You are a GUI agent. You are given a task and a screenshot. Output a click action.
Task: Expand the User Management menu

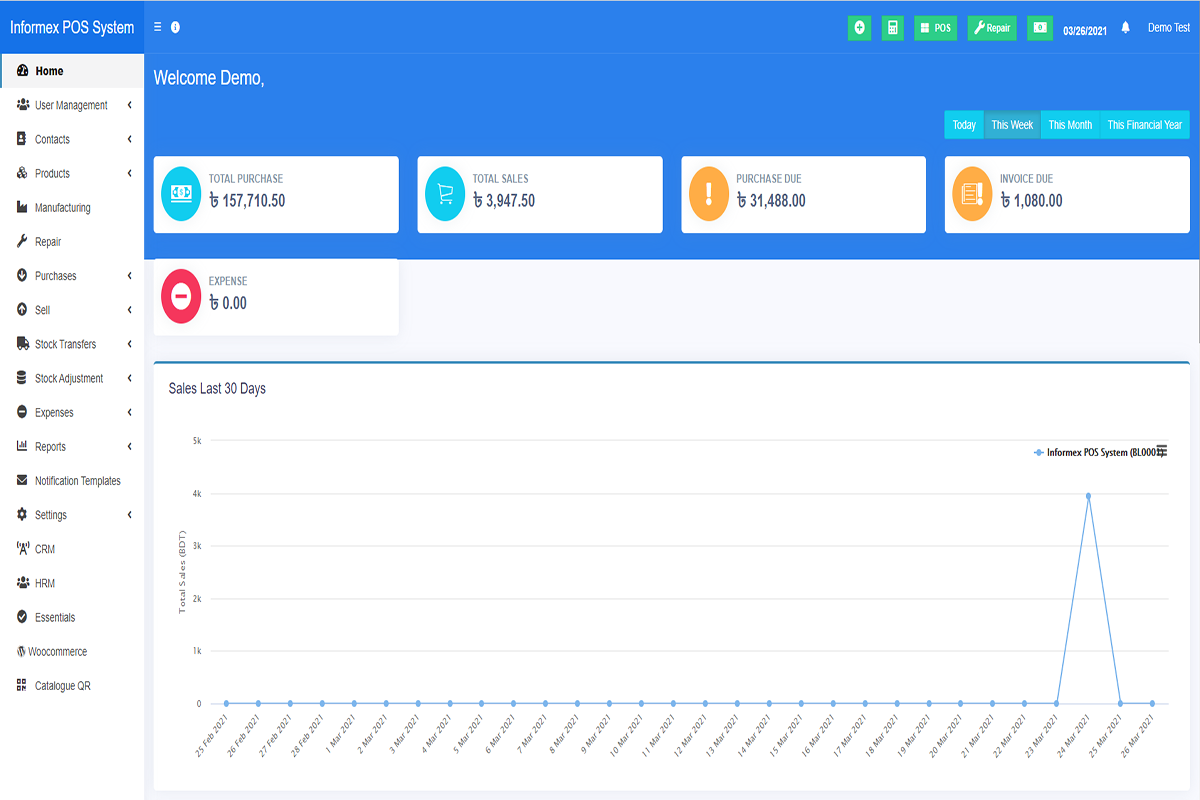pos(71,105)
